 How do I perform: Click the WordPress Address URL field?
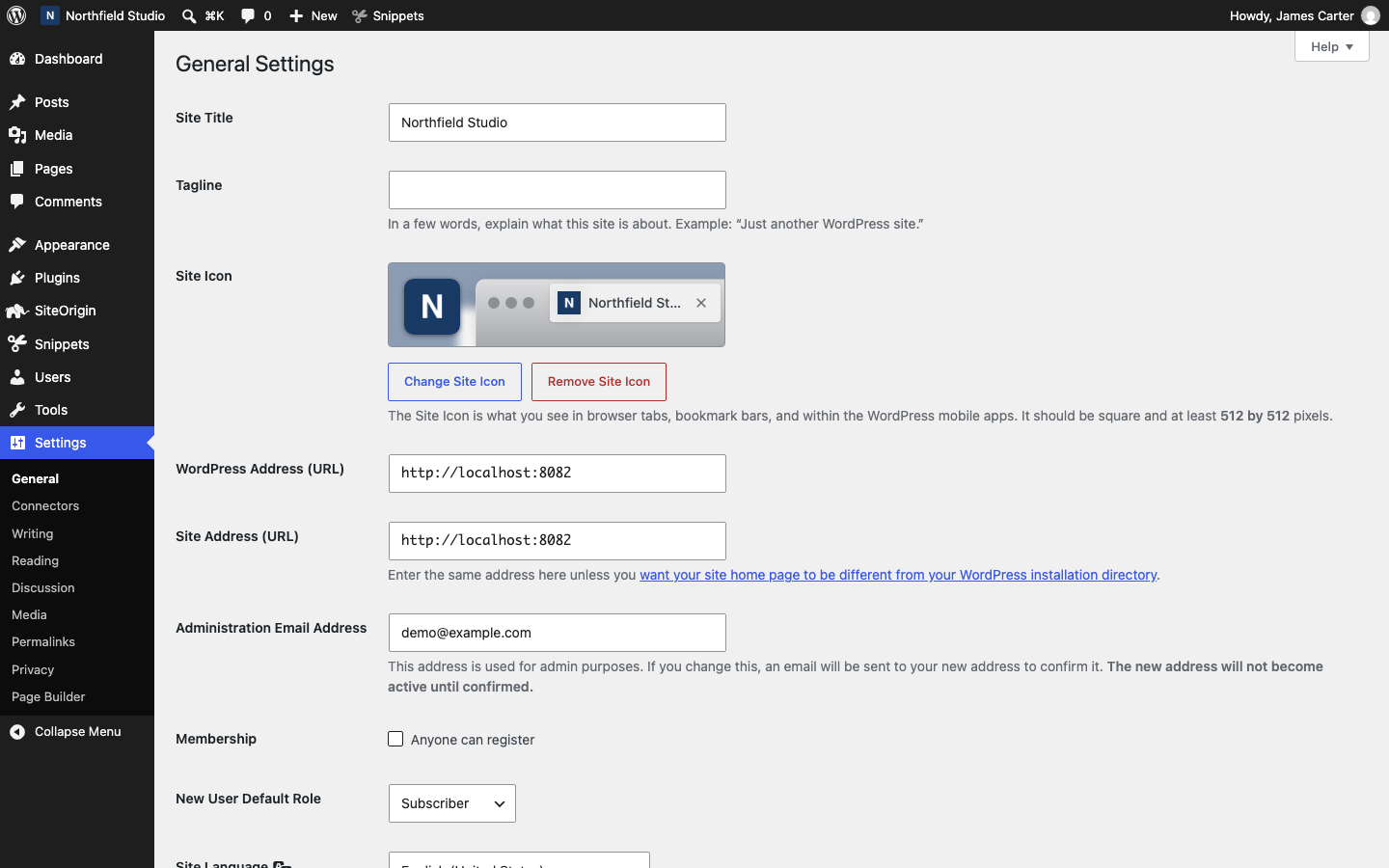[x=558, y=474]
